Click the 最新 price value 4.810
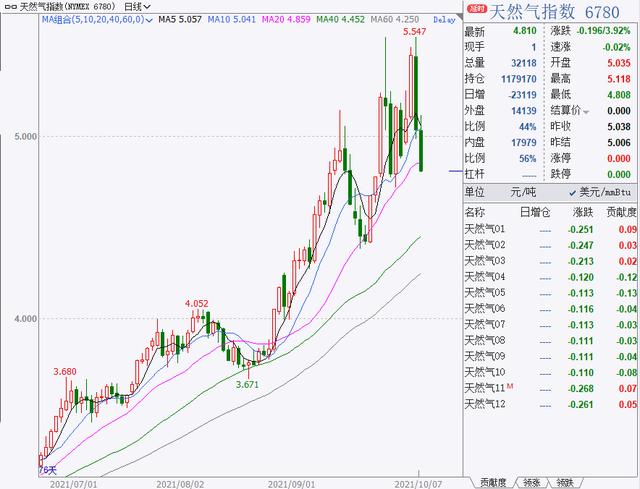Viewport: 640px width, 489px height. pyautogui.click(x=524, y=31)
